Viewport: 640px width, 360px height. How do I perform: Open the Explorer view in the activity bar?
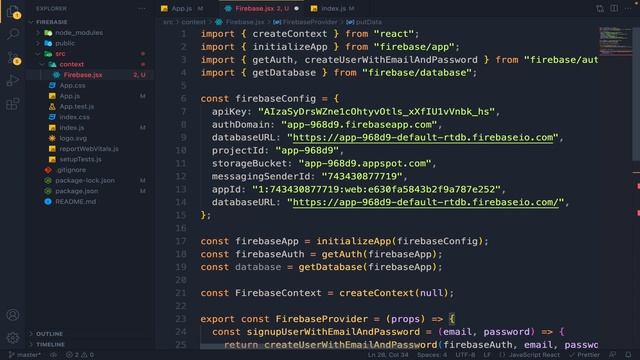click(x=13, y=12)
